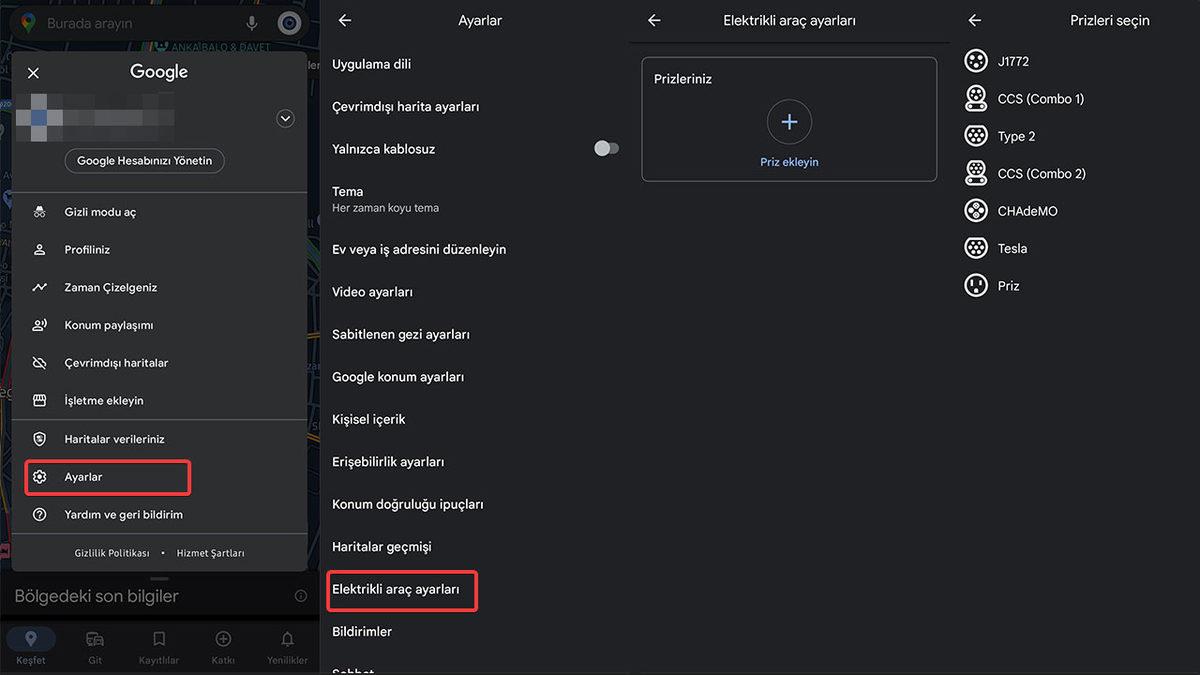Open navigation with the Git icon
This screenshot has height=675, width=1200.
coord(95,640)
